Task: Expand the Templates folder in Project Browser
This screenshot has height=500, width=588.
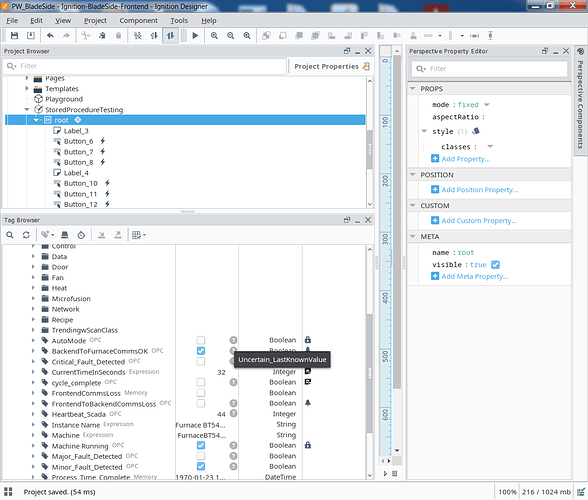Action: [27, 89]
